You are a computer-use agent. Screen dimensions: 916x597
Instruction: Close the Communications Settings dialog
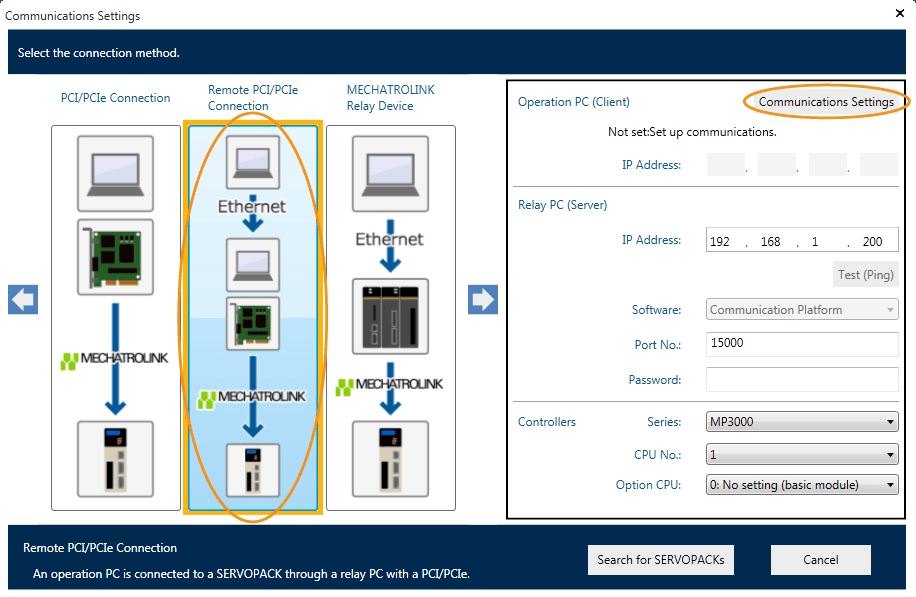tap(898, 14)
